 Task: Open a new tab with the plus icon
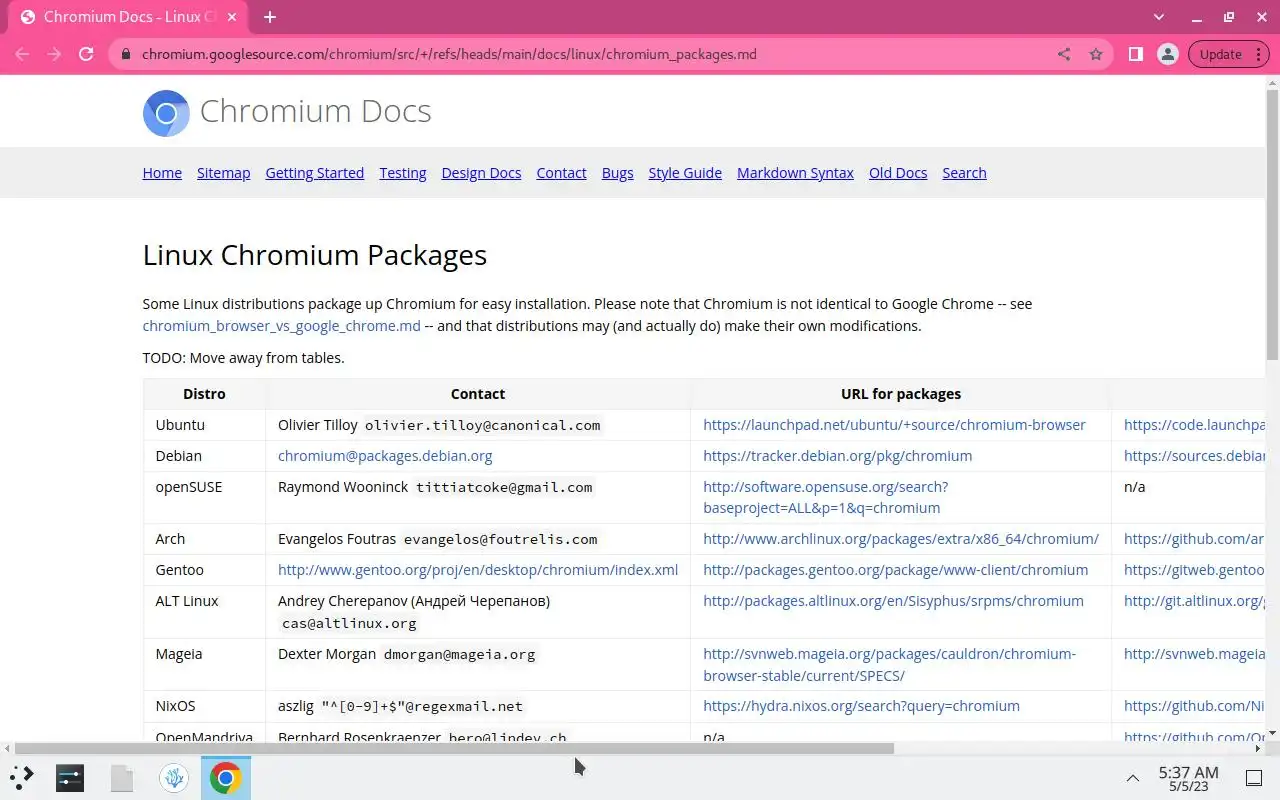point(270,17)
